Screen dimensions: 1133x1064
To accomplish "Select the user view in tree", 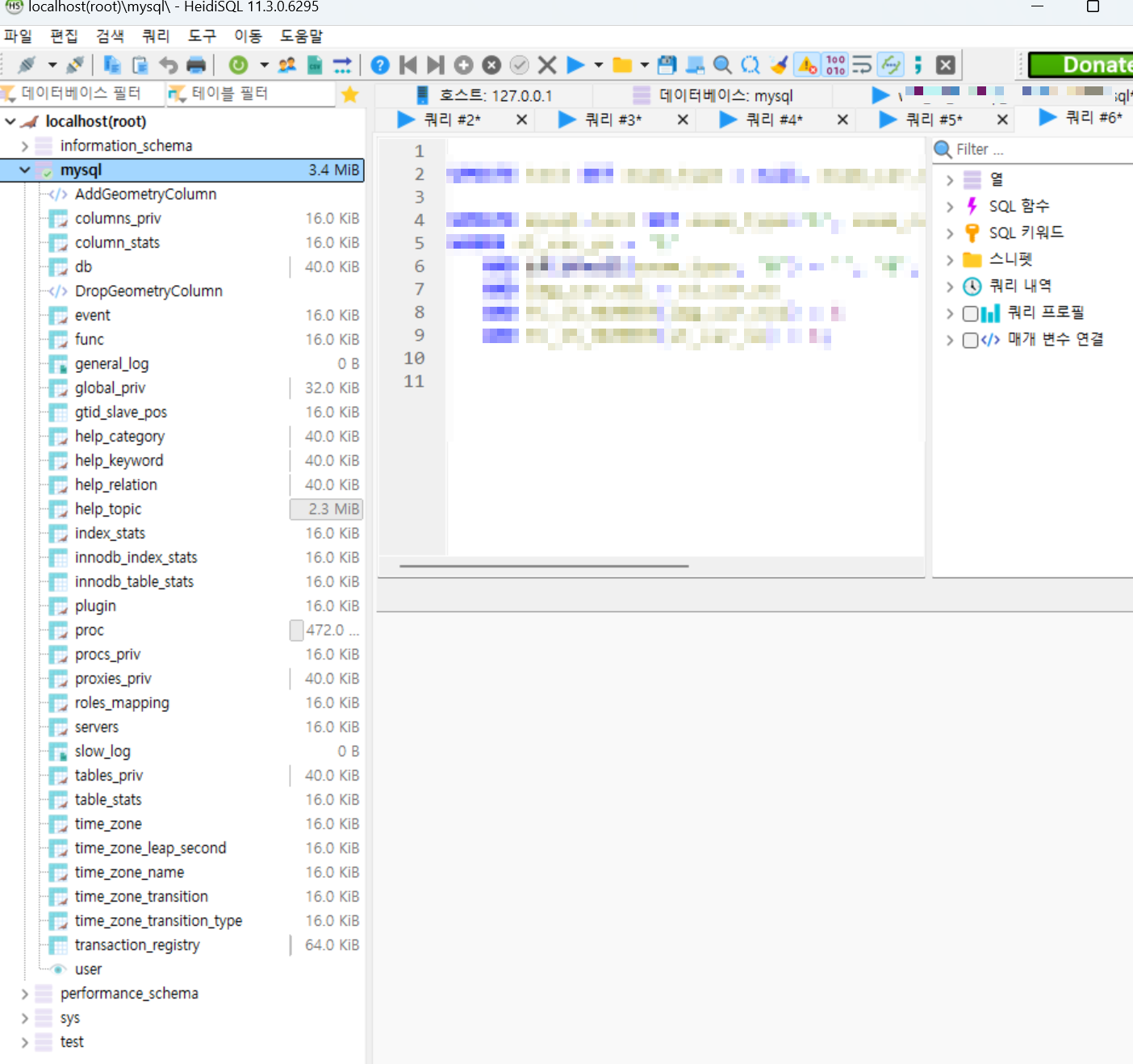I will (88, 970).
